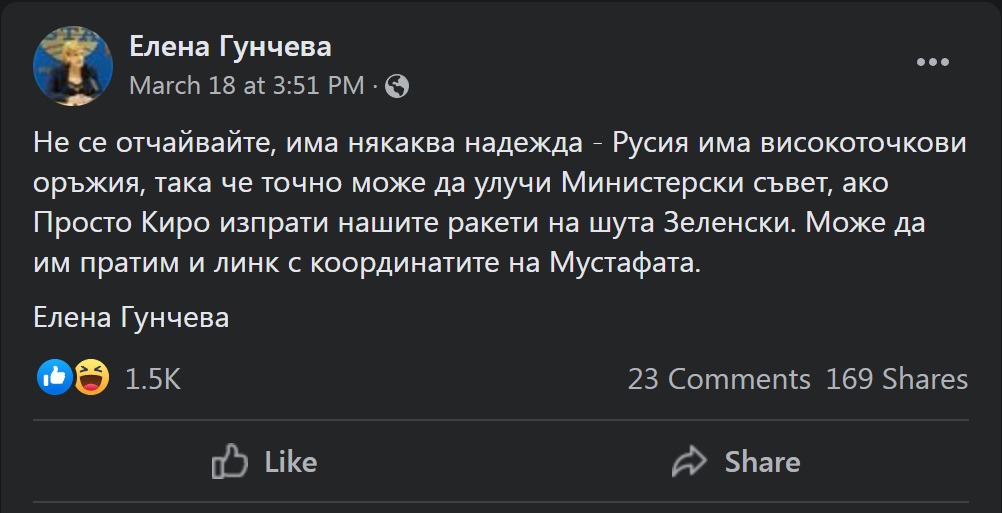This screenshot has height=513, width=1002.
Task: Click the blue thumbs-up reaction icon
Action: point(54,377)
